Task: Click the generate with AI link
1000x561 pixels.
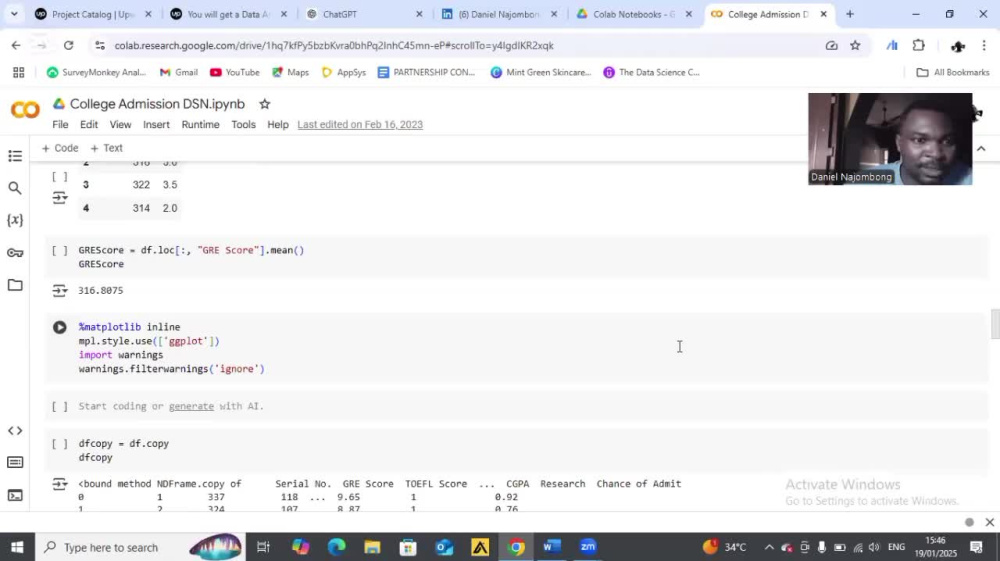Action: (x=191, y=406)
